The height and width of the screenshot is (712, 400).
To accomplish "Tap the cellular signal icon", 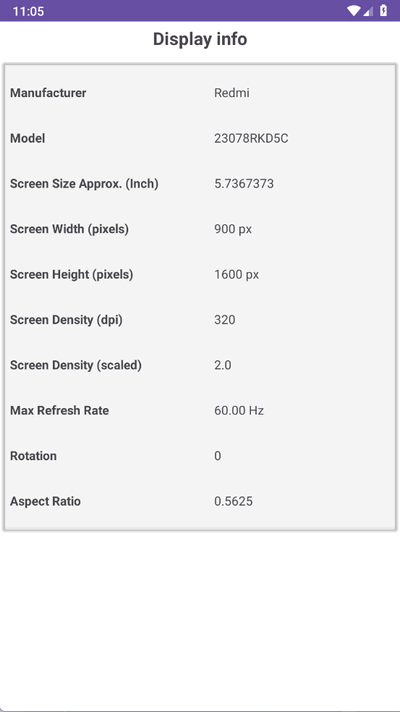I will (x=368, y=11).
